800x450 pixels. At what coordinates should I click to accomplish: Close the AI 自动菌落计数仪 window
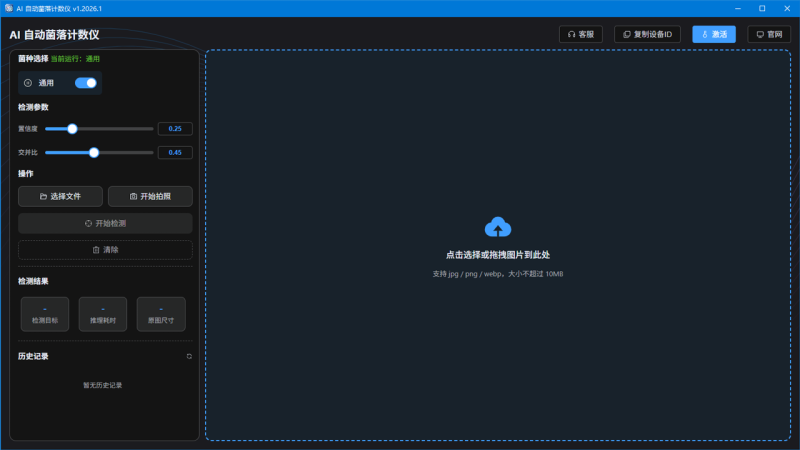point(787,9)
